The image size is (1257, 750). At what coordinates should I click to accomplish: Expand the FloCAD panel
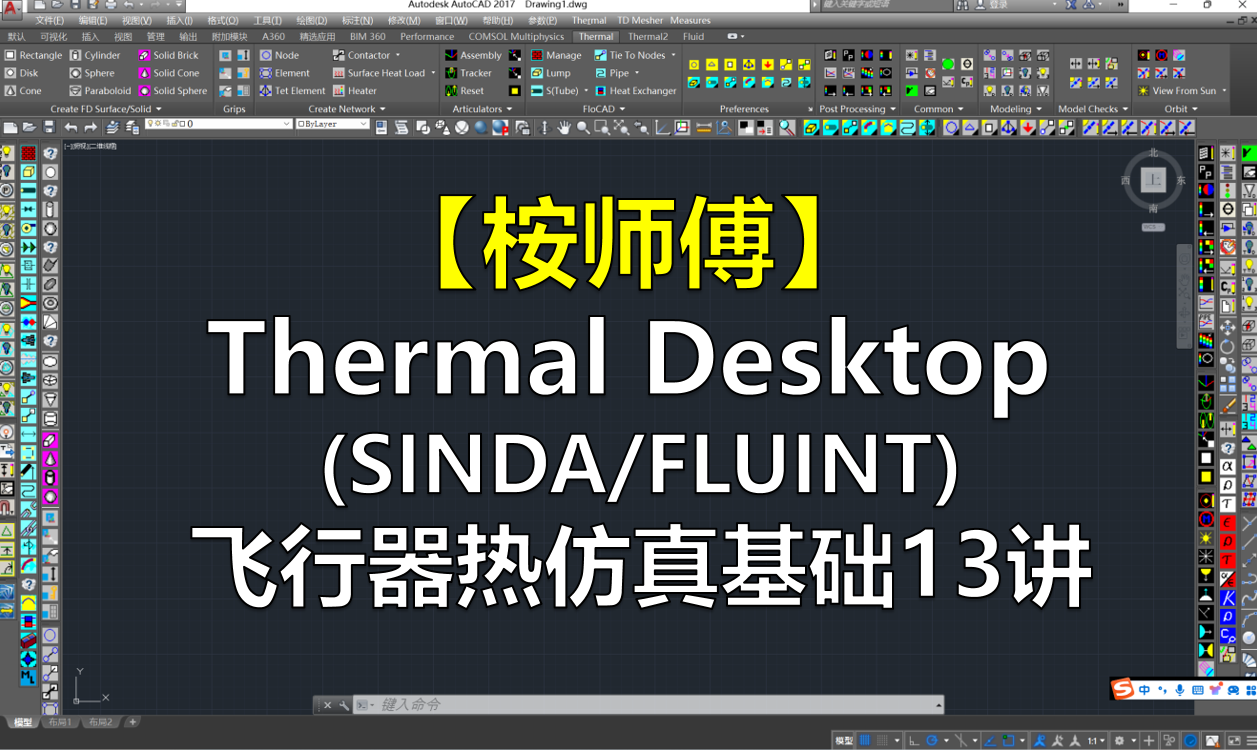(603, 109)
